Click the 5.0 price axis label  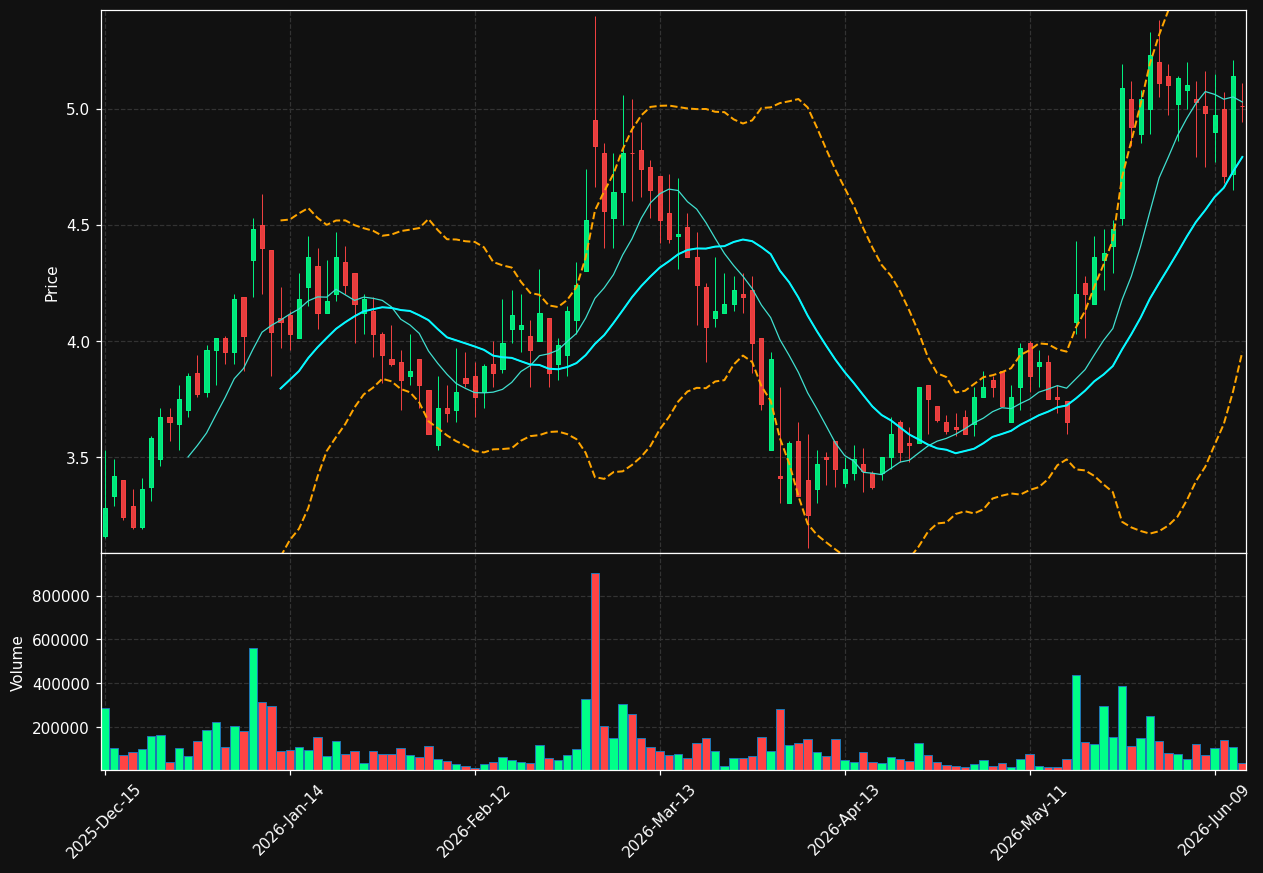pyautogui.click(x=77, y=109)
